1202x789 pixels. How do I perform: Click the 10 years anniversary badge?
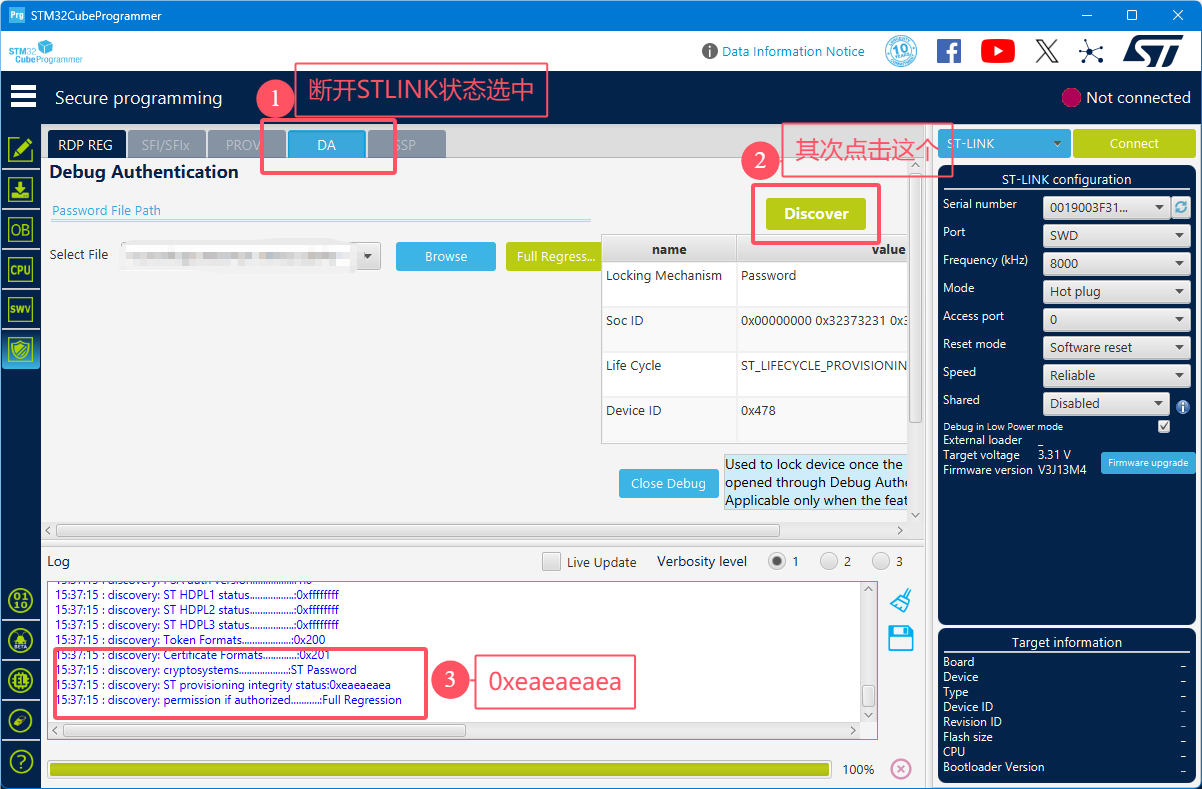[901, 51]
